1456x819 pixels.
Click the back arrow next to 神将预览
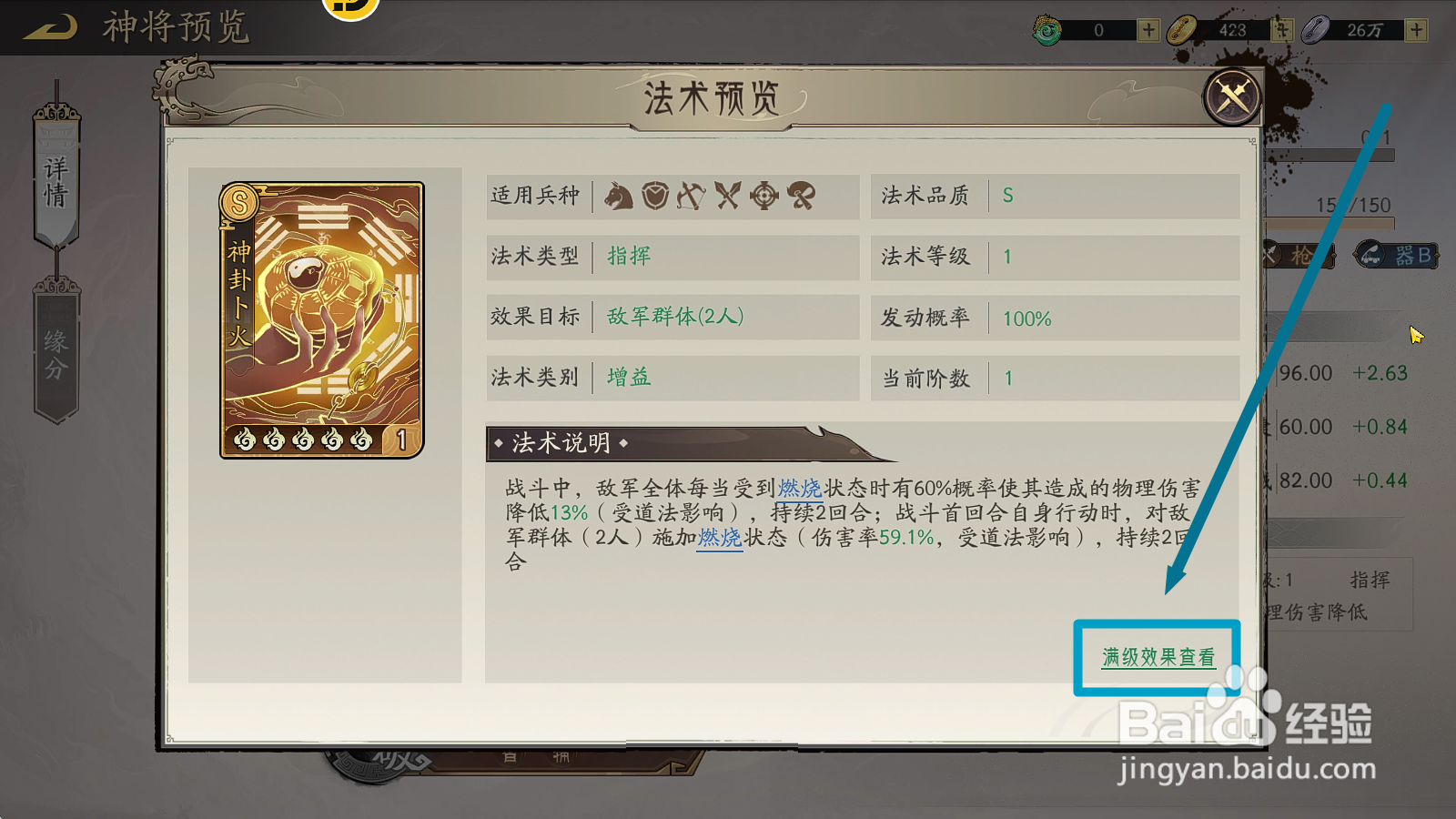(x=50, y=27)
